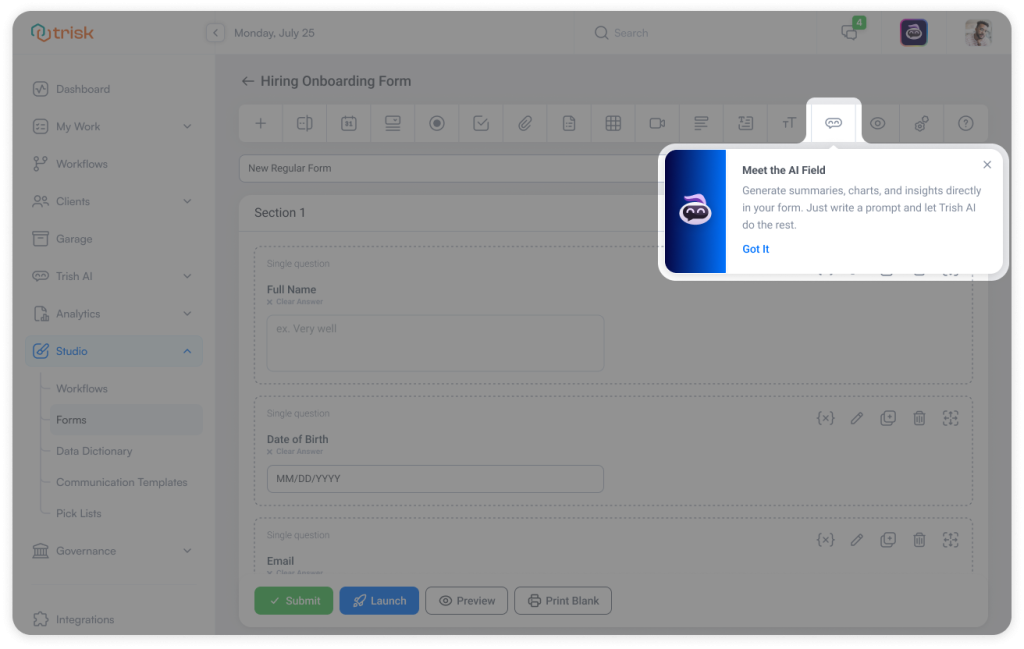The image size is (1024, 649).
Task: Toggle the eye visibility toolbar icon
Action: pyautogui.click(x=878, y=123)
